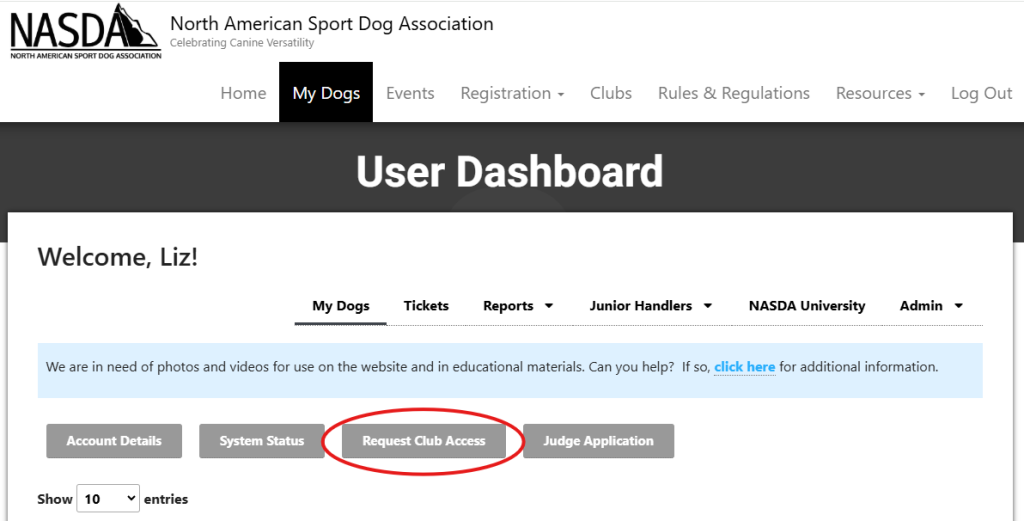Screen dimensions: 1024x521
Task: Expand the Junior Handlers dropdown
Action: tap(650, 306)
